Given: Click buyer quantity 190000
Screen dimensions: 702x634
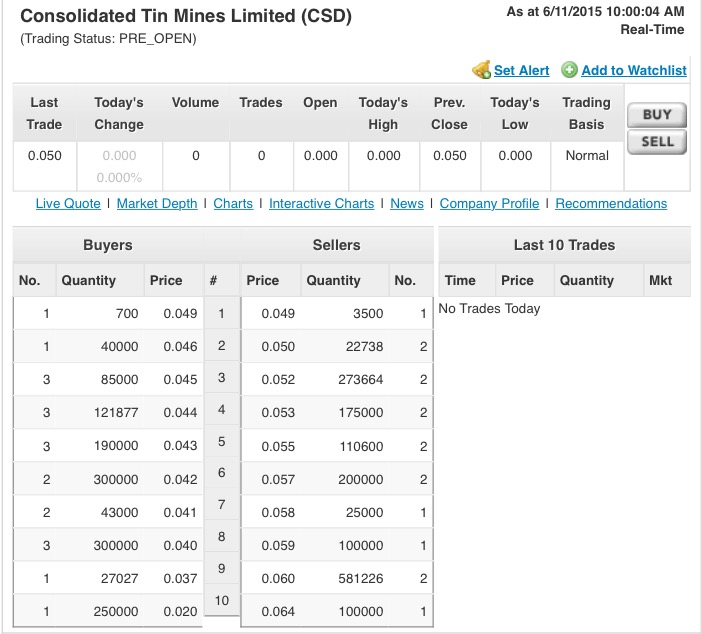Looking at the screenshot, I should [x=116, y=446].
